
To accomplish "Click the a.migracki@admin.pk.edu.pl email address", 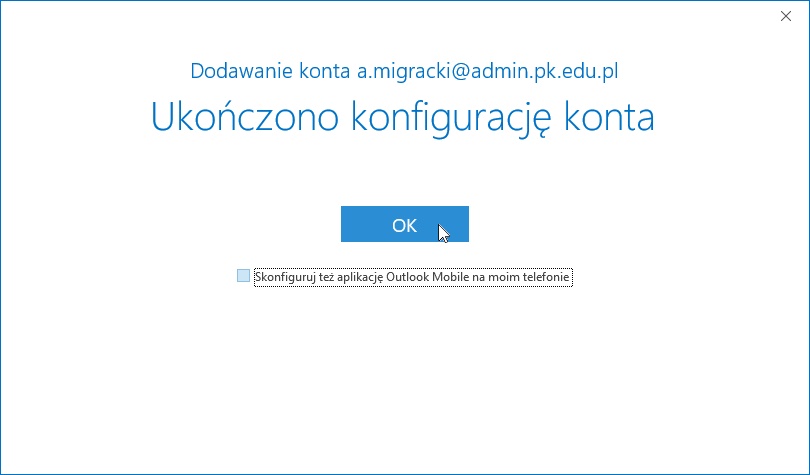I will [495, 71].
